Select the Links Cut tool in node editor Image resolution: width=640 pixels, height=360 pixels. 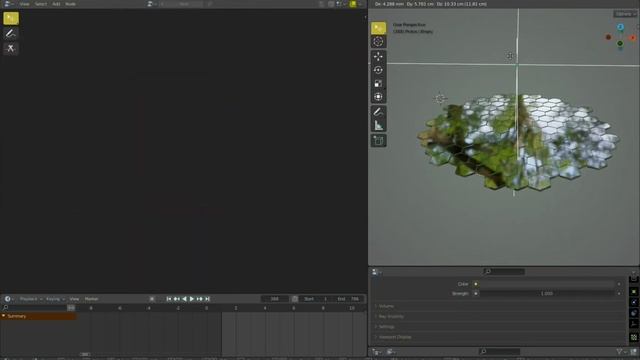[11, 48]
